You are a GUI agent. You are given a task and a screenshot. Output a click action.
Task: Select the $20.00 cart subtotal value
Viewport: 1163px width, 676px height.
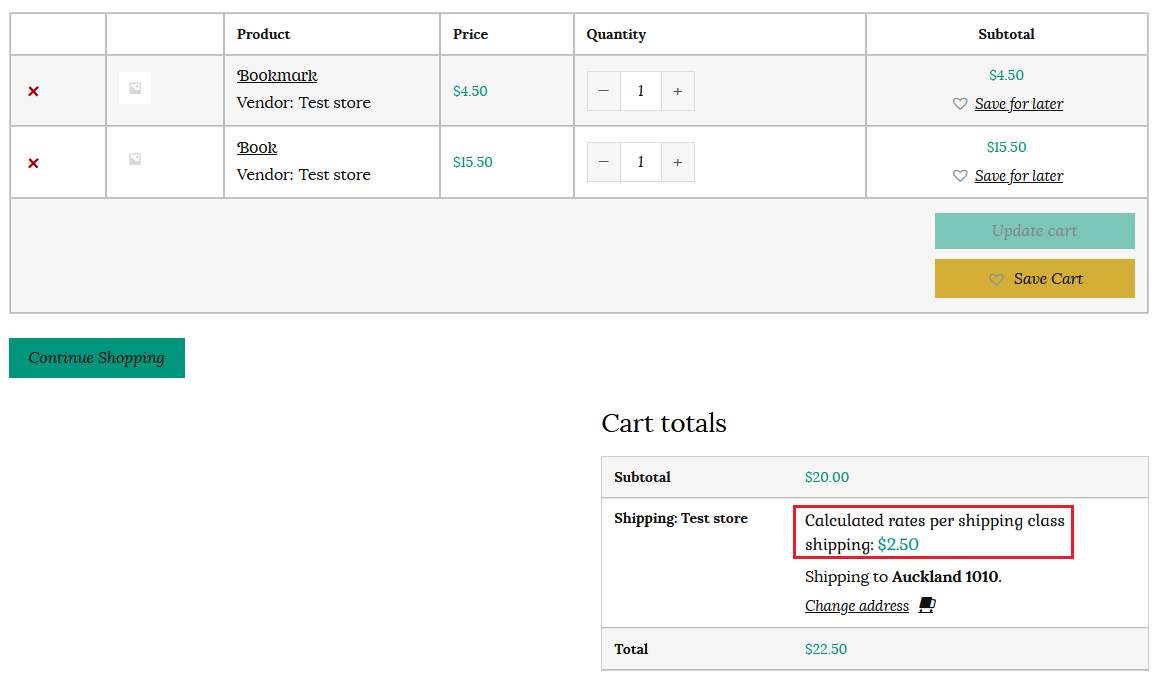(x=827, y=477)
